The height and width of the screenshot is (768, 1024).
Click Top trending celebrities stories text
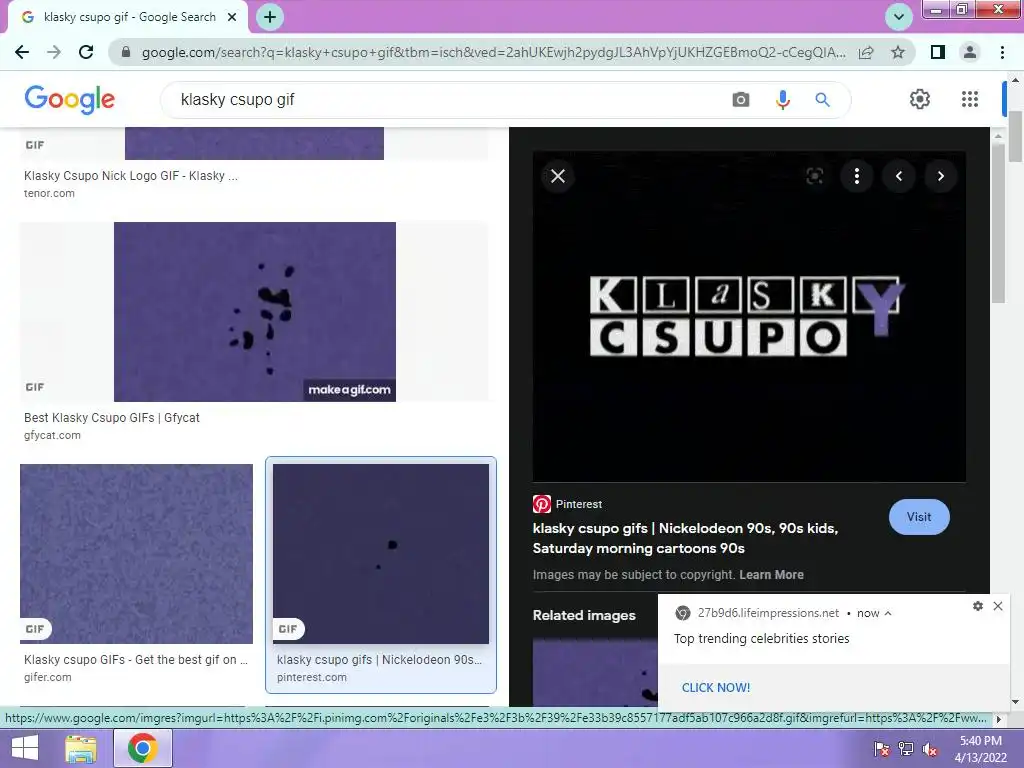point(761,639)
